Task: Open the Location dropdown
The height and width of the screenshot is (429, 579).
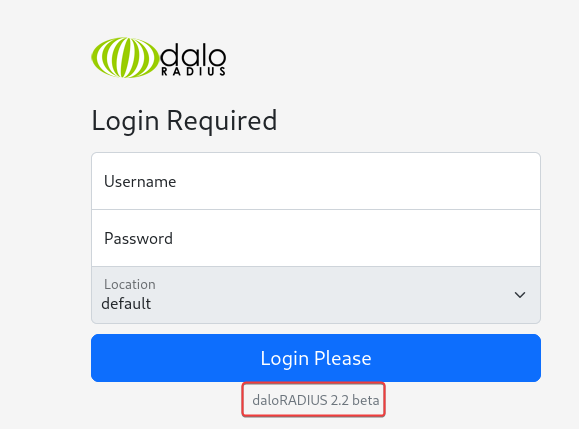Action: click(316, 295)
